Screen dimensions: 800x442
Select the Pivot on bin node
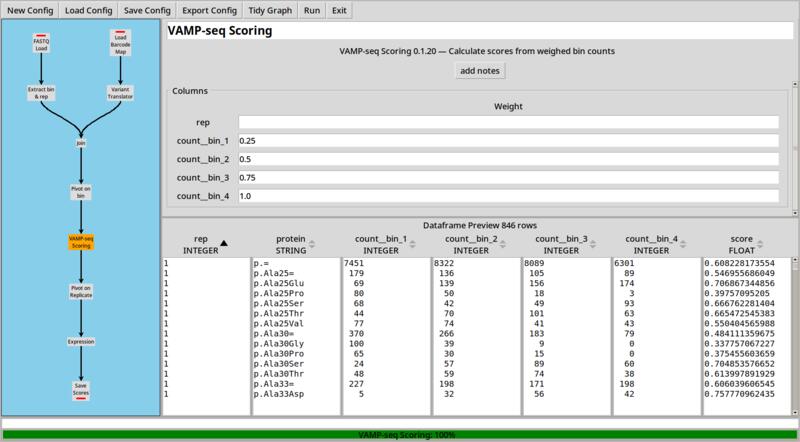[81, 192]
